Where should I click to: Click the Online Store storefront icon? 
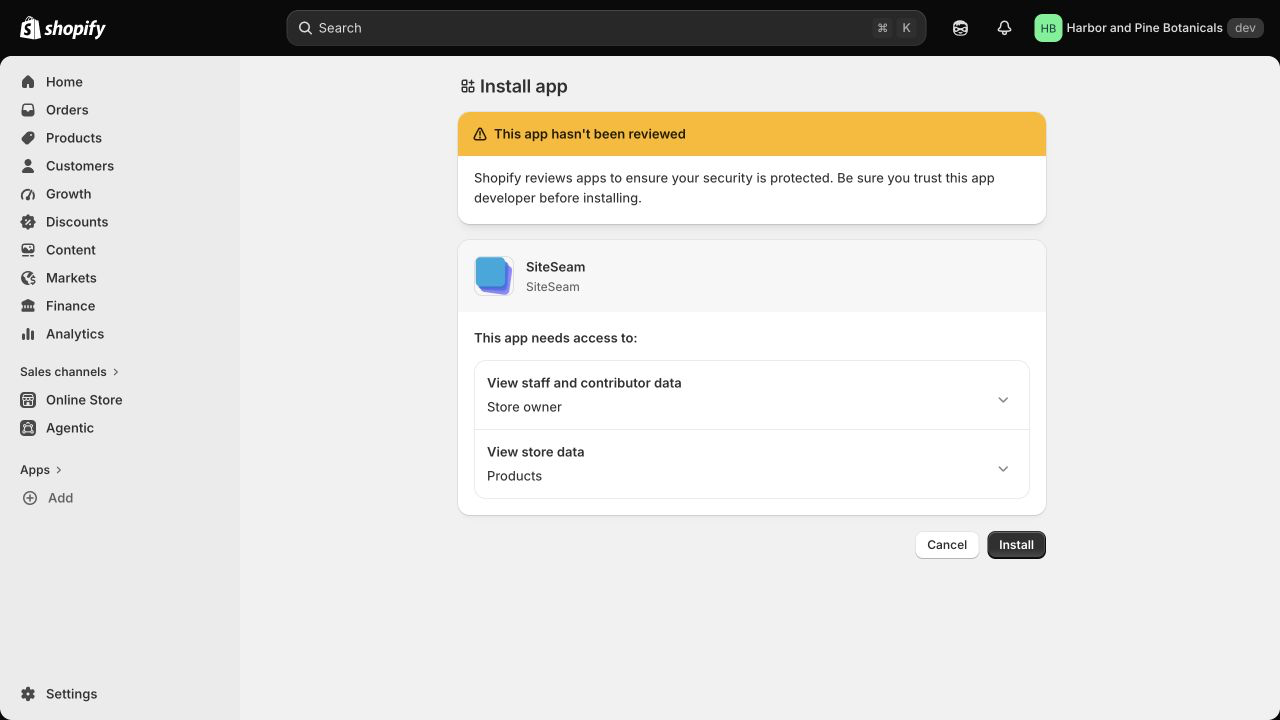[28, 400]
